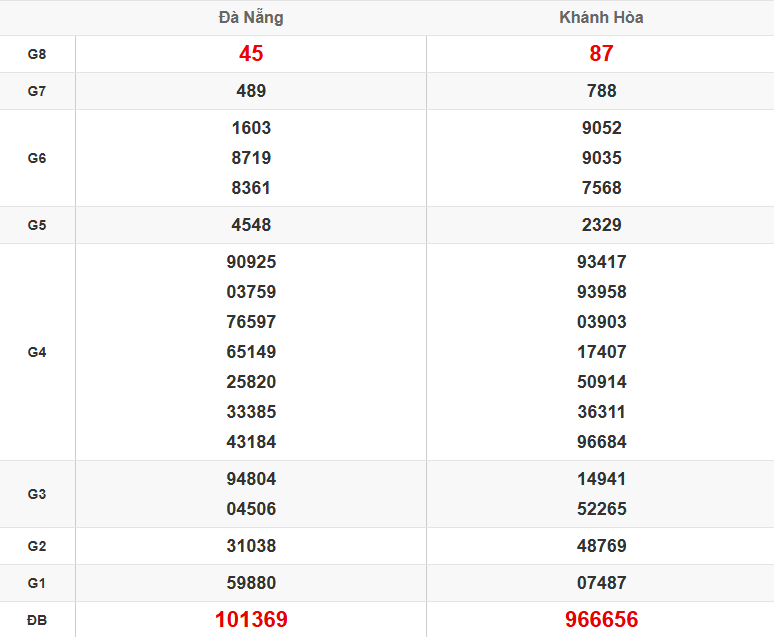This screenshot has height=637, width=774.
Task: Click the Đà Nẵng column header
Action: tap(251, 18)
